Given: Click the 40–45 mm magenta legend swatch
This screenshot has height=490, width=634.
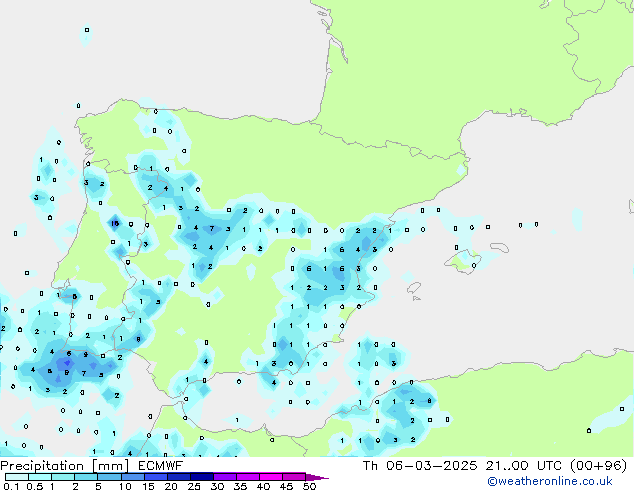Looking at the screenshot, I should click(x=271, y=477).
